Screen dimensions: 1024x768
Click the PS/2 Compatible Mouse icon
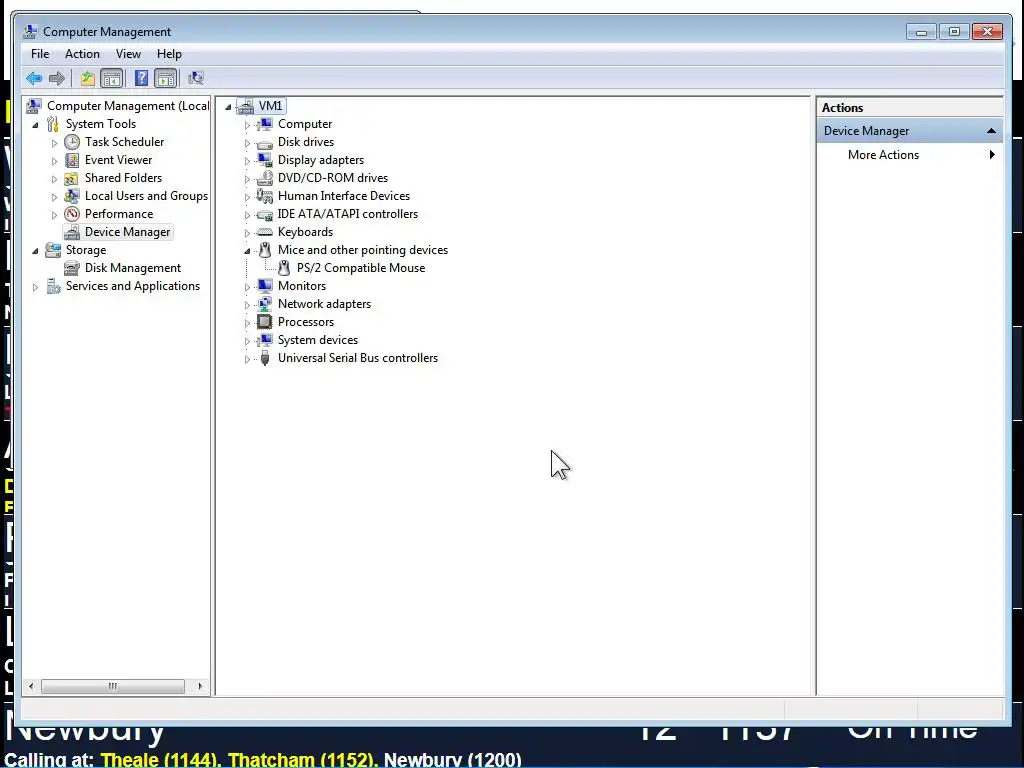tap(284, 268)
